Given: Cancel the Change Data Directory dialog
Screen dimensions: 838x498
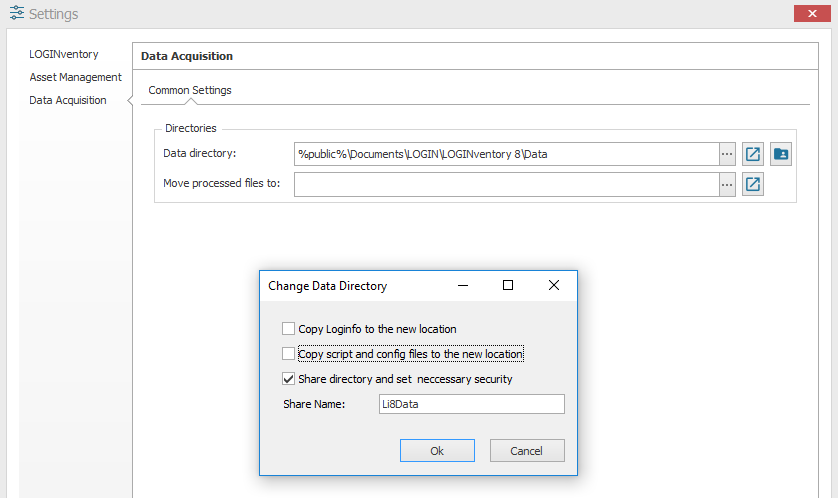Looking at the screenshot, I should tap(527, 450).
